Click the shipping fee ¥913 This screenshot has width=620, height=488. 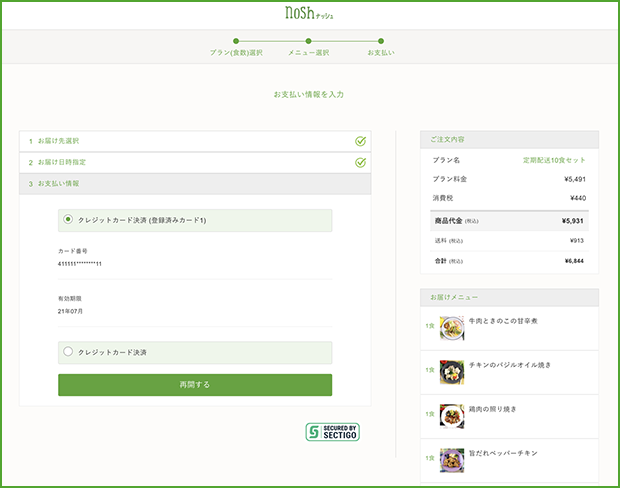(577, 240)
